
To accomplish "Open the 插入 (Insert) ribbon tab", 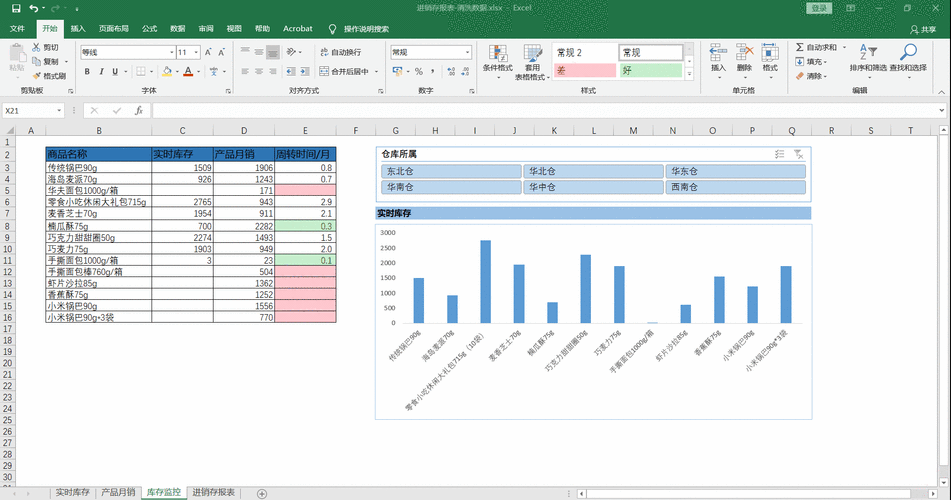I will [x=78, y=29].
